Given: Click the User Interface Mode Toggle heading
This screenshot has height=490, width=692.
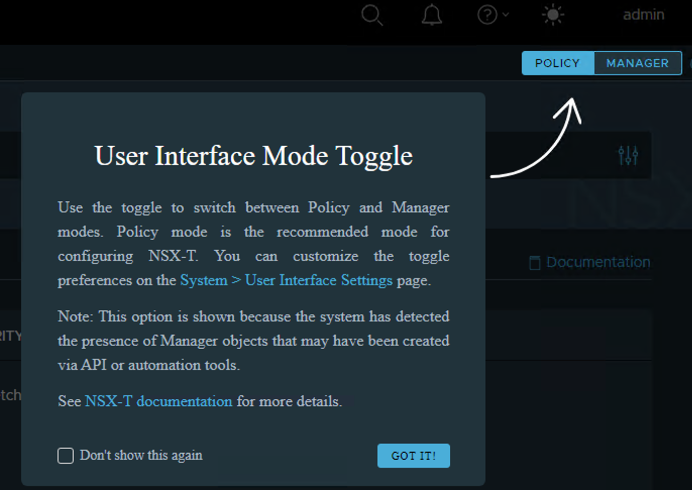Looking at the screenshot, I should (254, 156).
